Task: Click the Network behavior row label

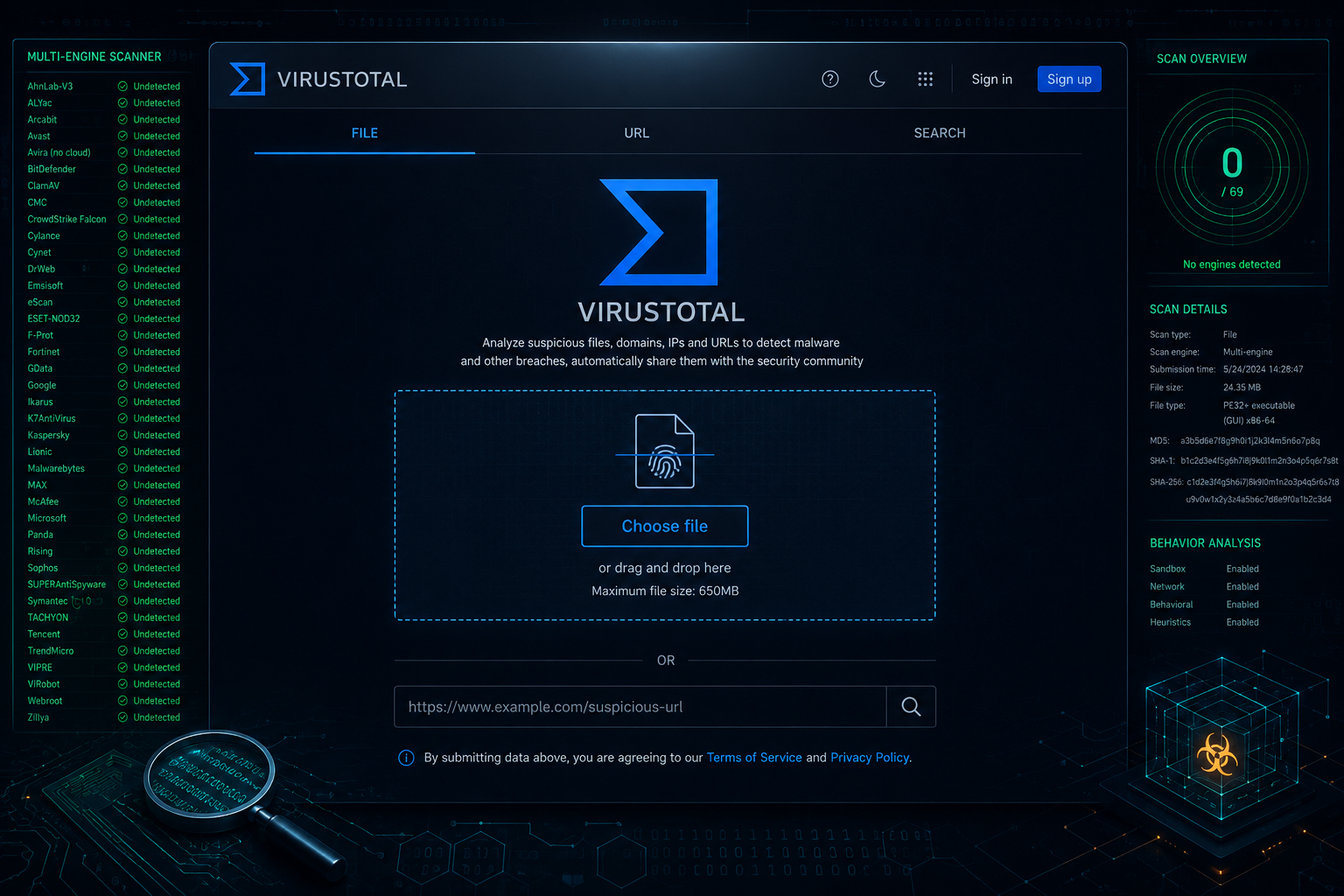Action: coord(1167,587)
